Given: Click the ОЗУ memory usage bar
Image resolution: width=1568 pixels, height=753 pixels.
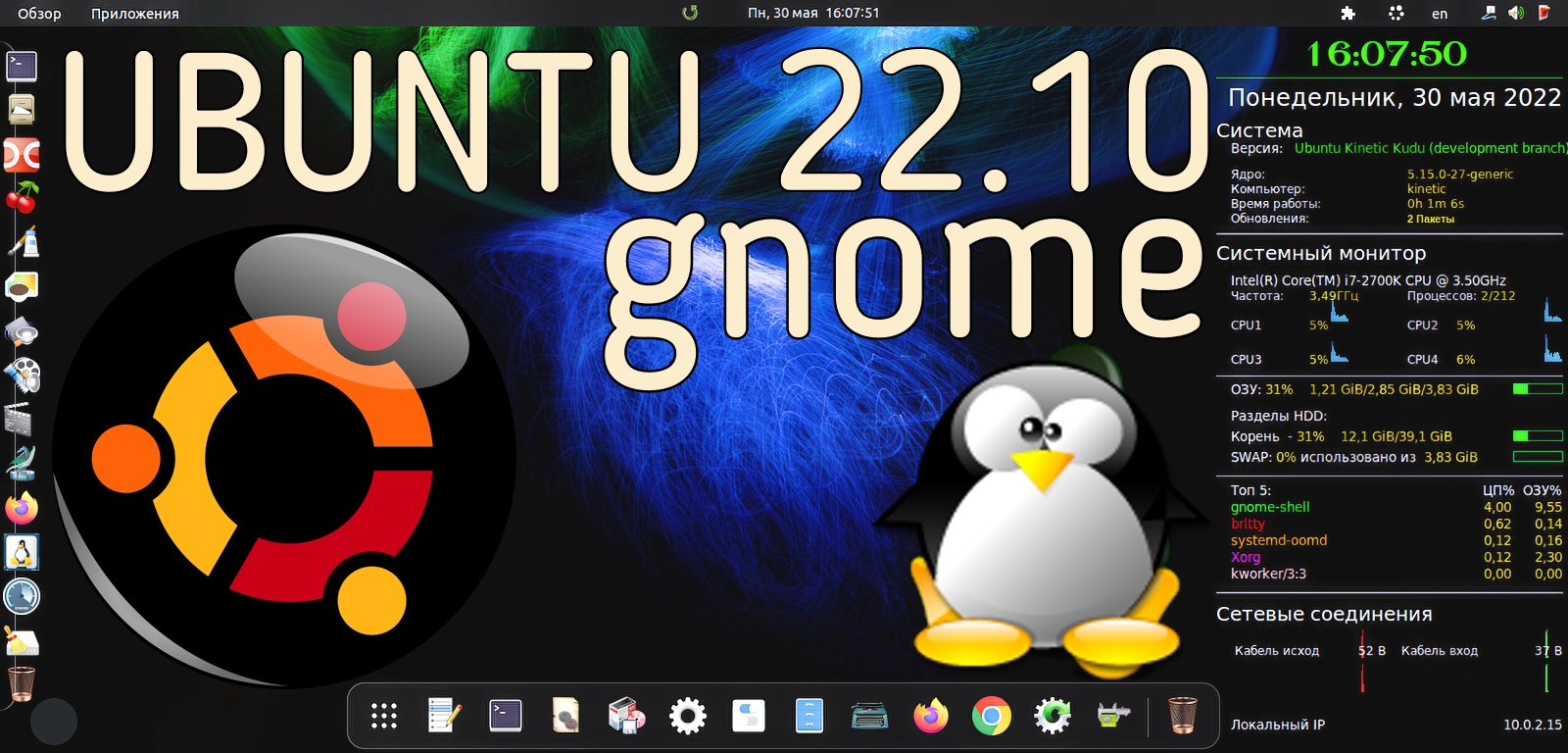Looking at the screenshot, I should [x=1538, y=389].
